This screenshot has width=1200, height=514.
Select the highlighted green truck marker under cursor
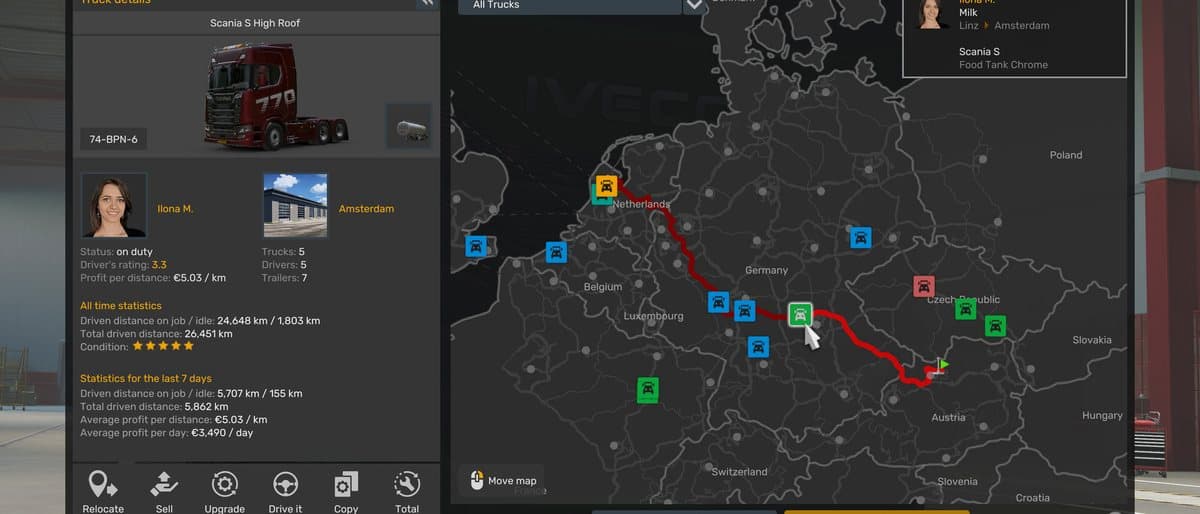click(x=799, y=316)
